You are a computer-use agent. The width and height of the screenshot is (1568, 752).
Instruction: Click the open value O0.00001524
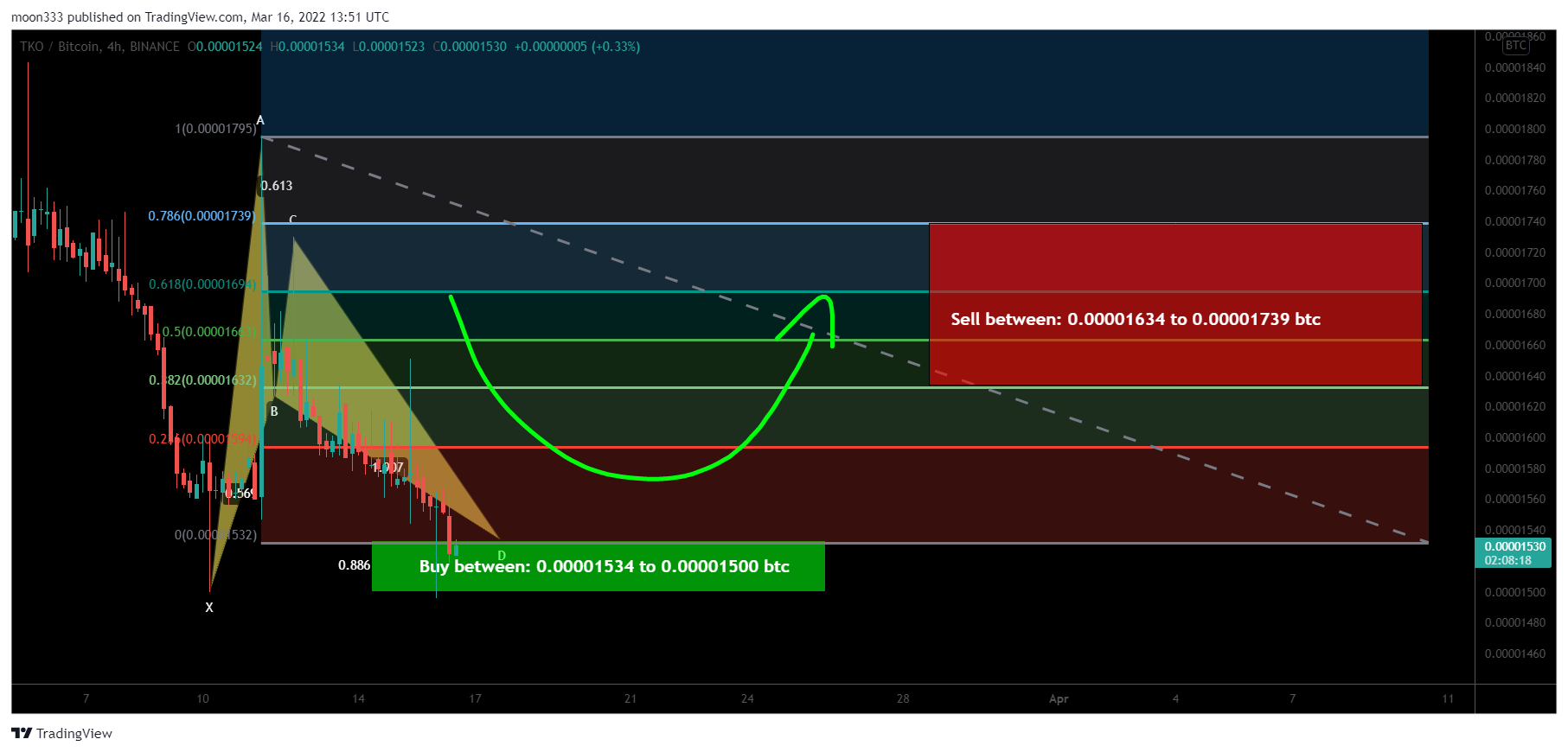(x=225, y=47)
